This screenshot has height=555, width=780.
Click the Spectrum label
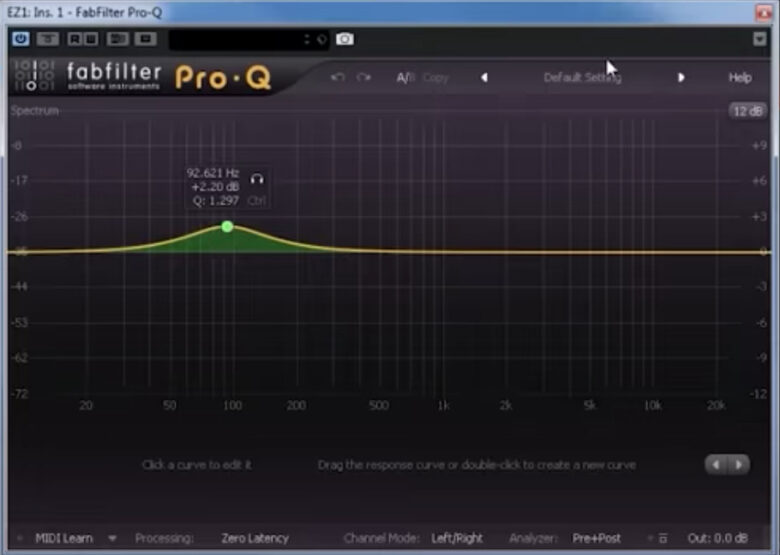pyautogui.click(x=35, y=110)
